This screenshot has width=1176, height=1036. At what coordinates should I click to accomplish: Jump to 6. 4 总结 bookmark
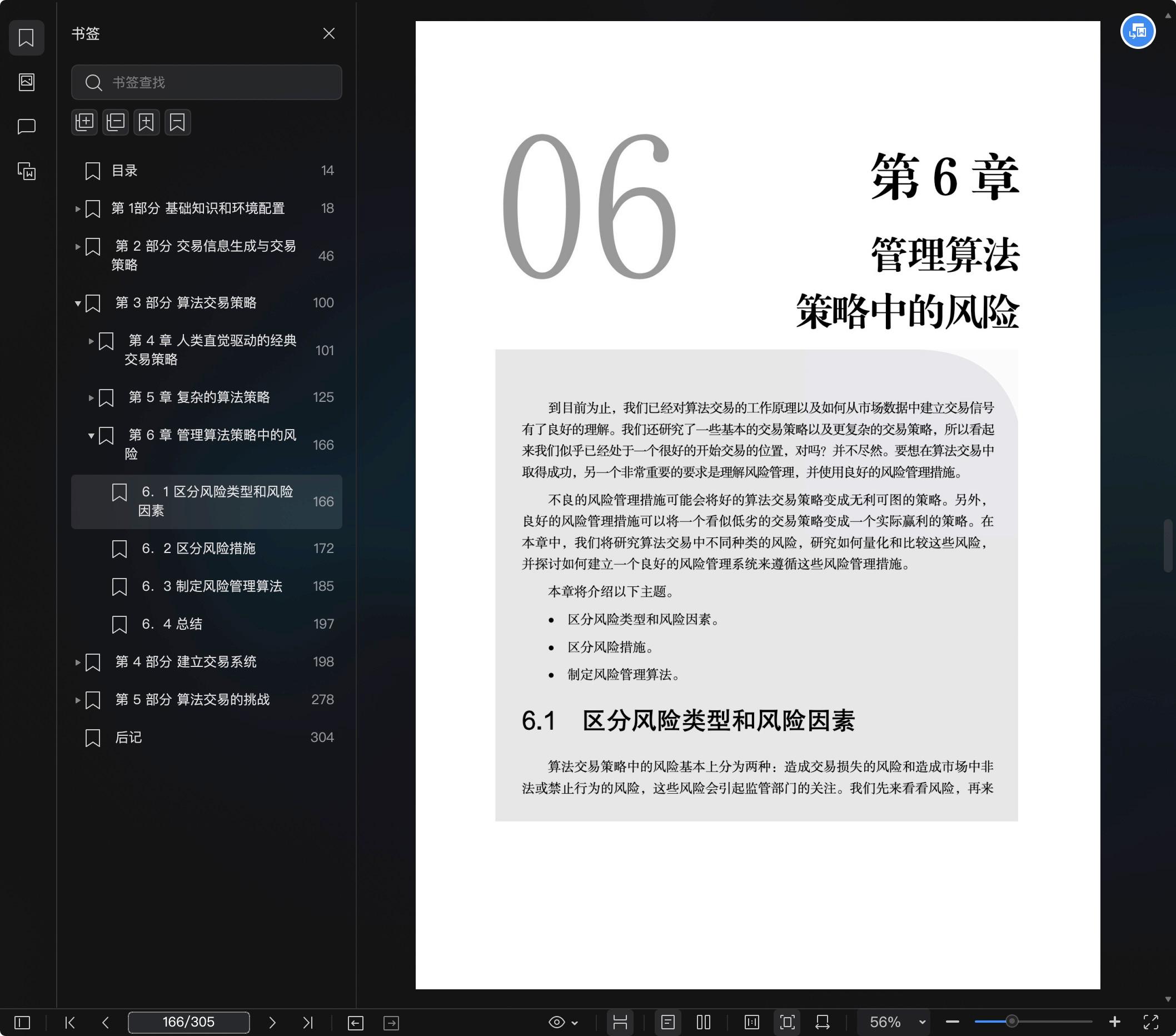pyautogui.click(x=207, y=624)
